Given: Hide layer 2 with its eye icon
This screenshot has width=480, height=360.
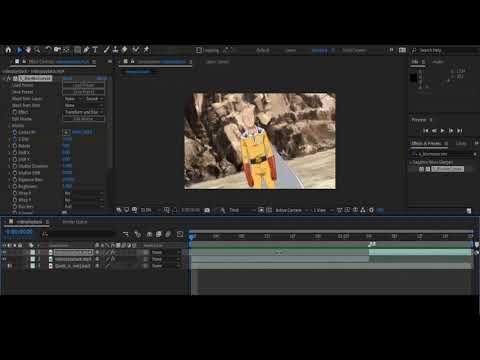Looking at the screenshot, I should coord(5,259).
